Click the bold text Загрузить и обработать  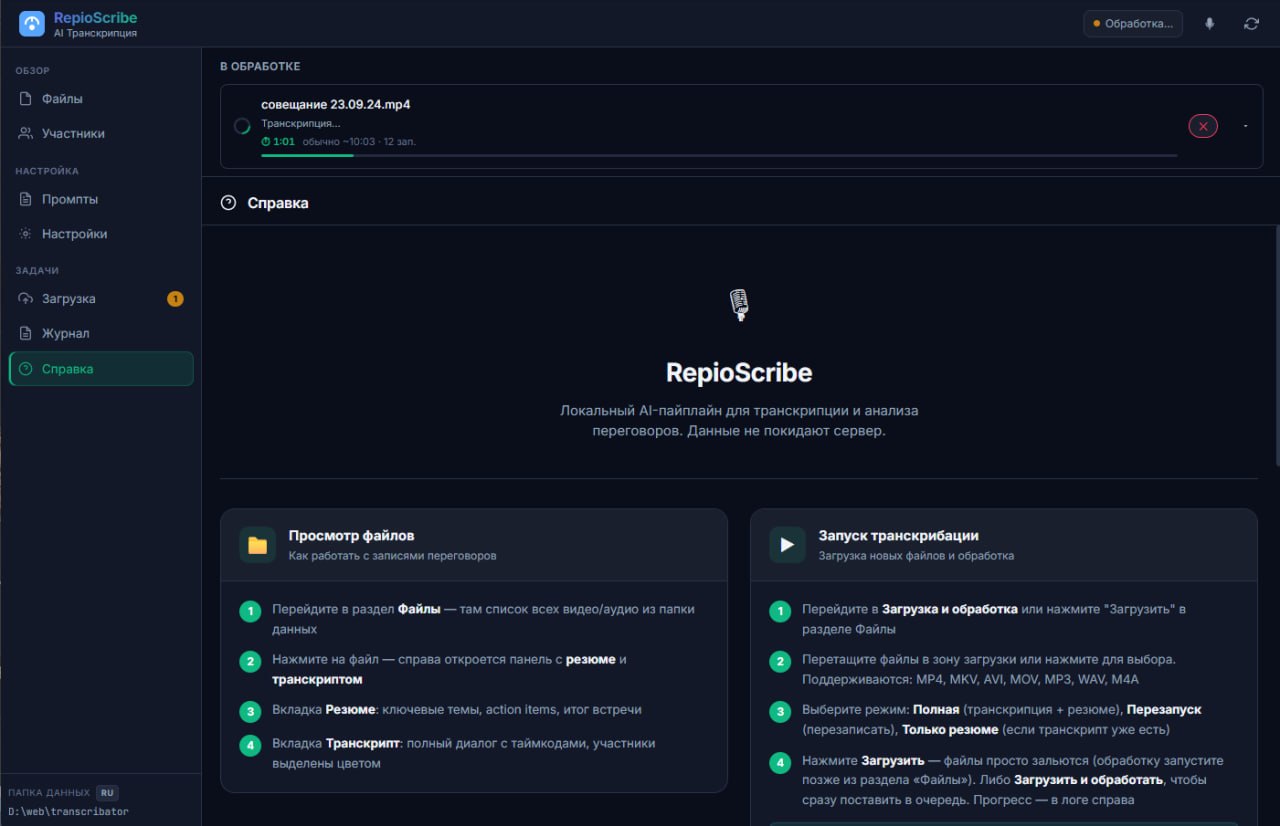coord(1089,780)
